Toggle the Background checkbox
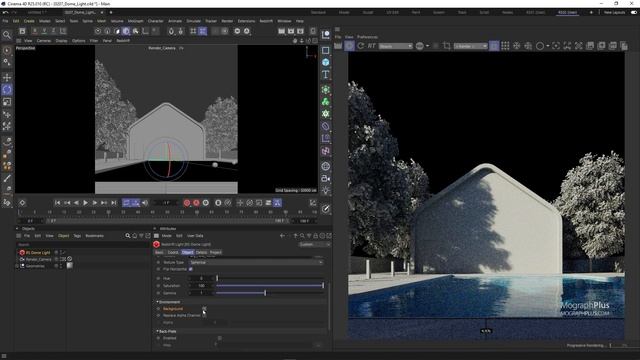 point(204,309)
